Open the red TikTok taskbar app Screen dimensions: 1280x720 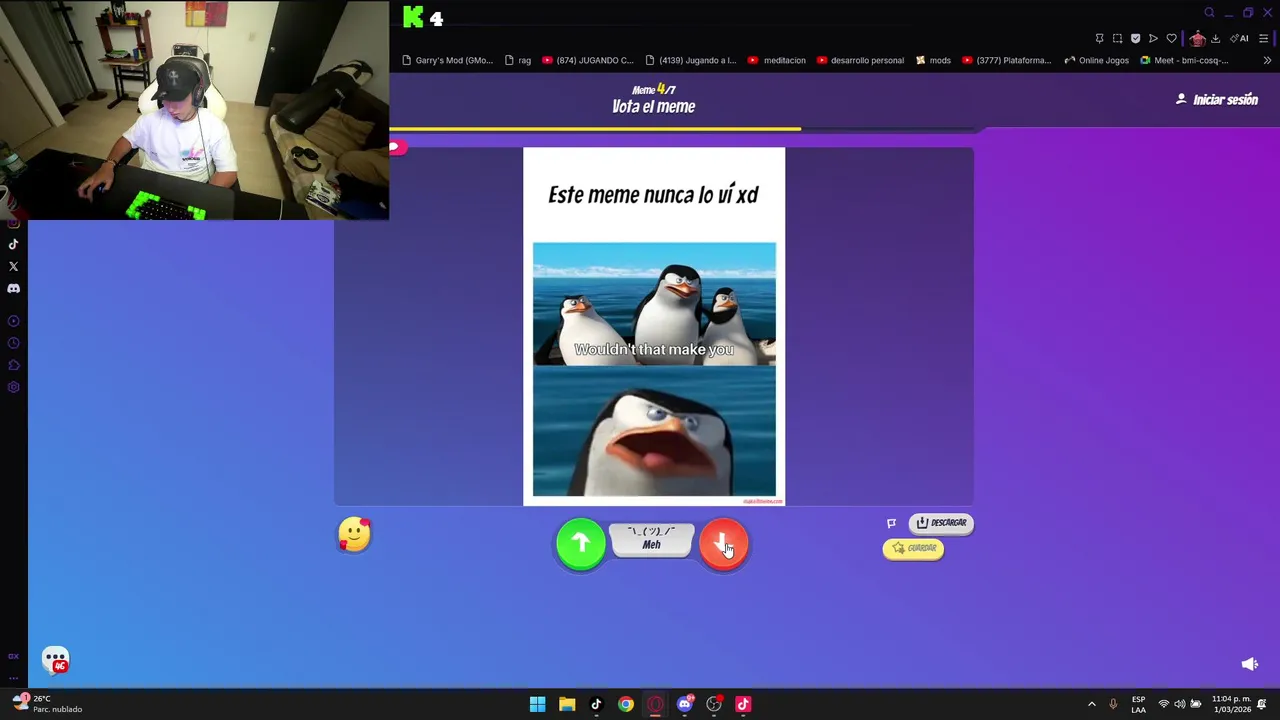click(x=743, y=704)
